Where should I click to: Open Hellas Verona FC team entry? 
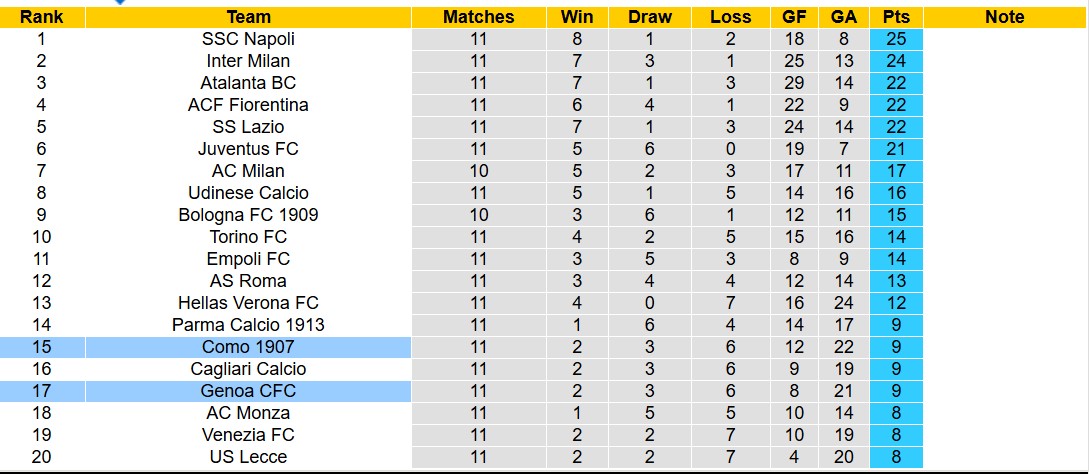tap(248, 303)
